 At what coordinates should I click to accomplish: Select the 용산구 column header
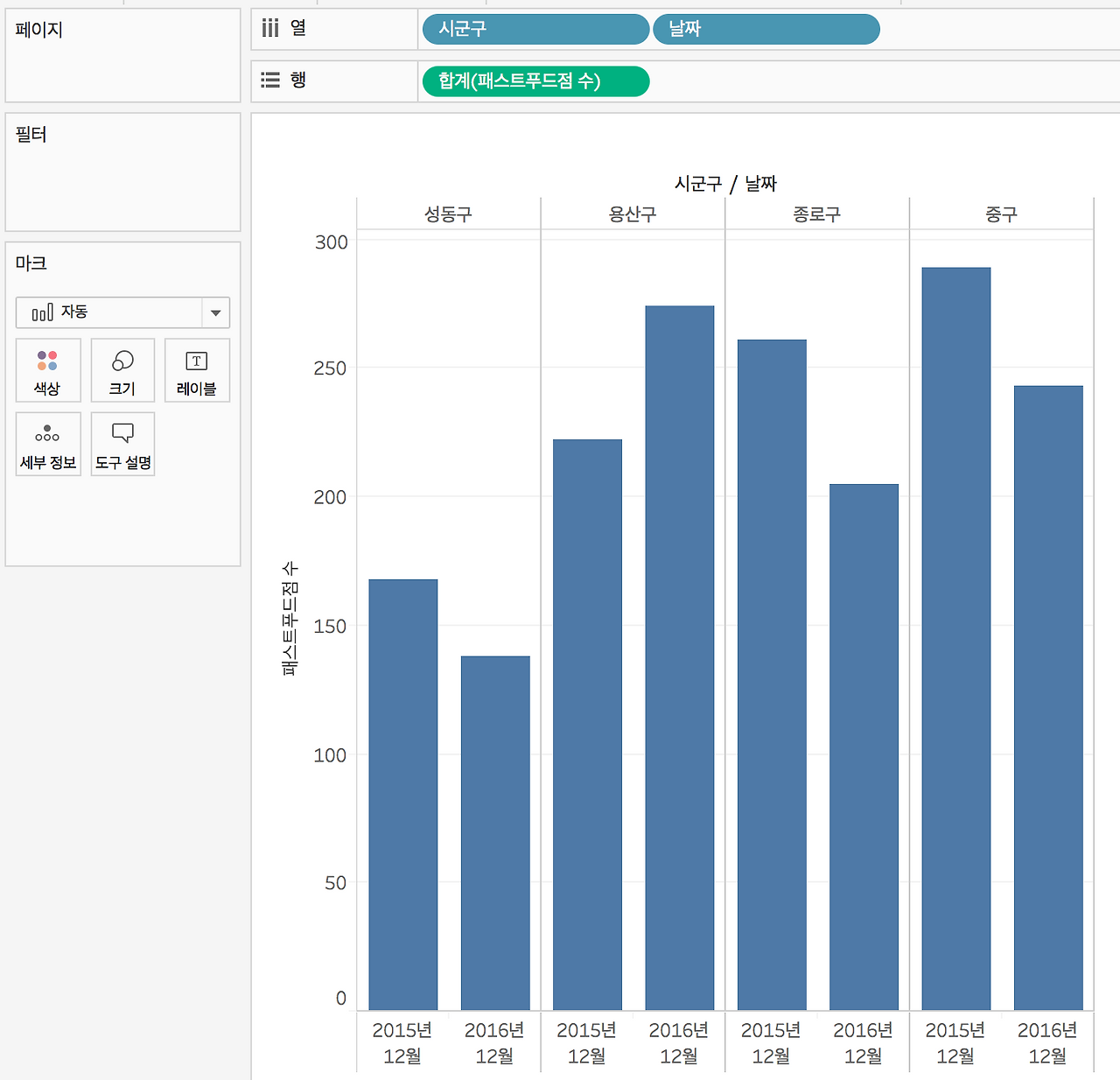pyautogui.click(x=633, y=214)
